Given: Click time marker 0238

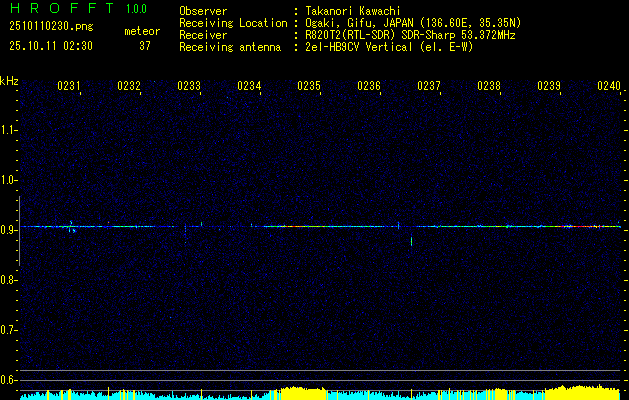Looking at the screenshot, I should tap(489, 86).
